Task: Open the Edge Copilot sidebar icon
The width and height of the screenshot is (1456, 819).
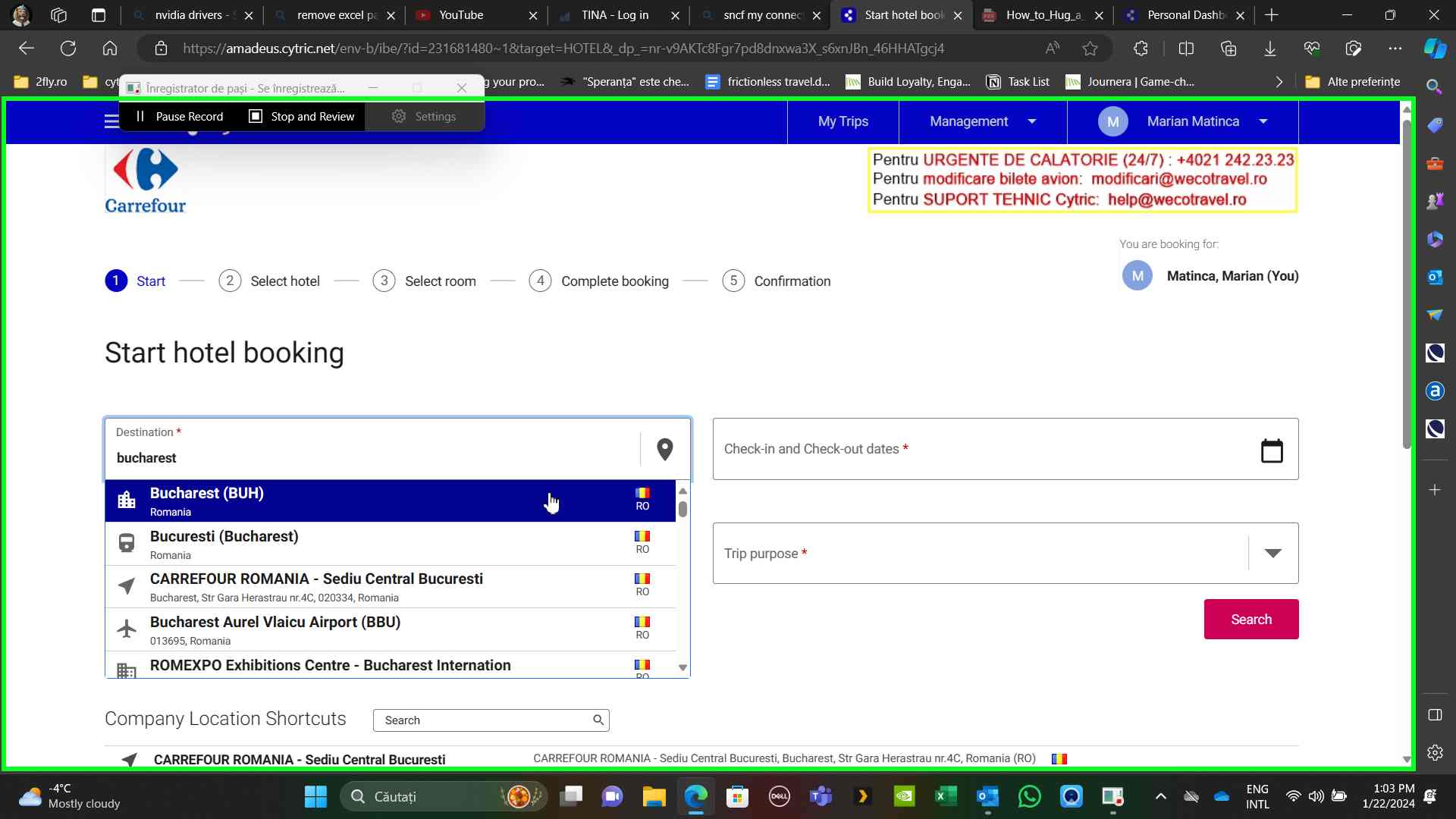Action: pos(1434,49)
